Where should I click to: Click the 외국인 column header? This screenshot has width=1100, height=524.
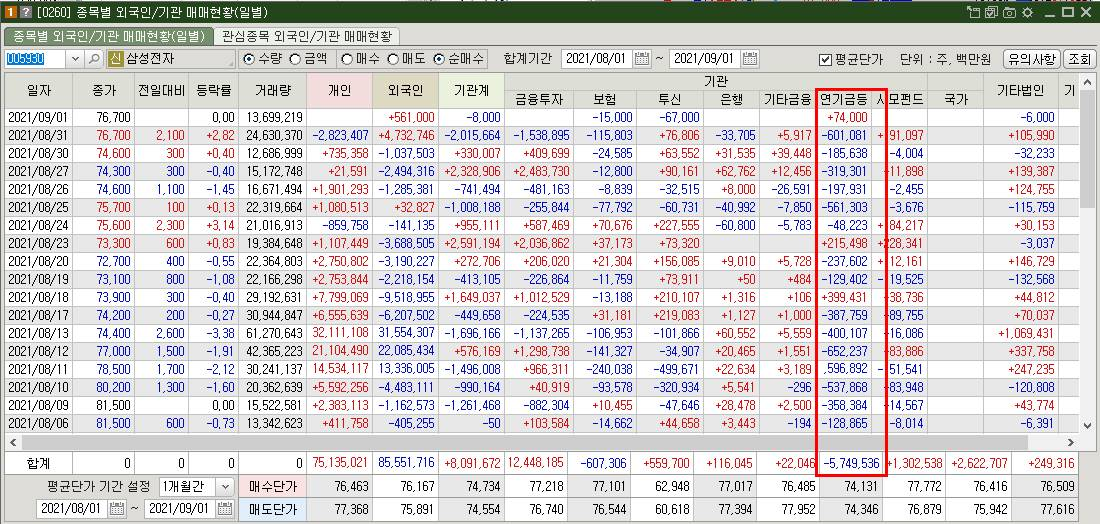tap(405, 90)
